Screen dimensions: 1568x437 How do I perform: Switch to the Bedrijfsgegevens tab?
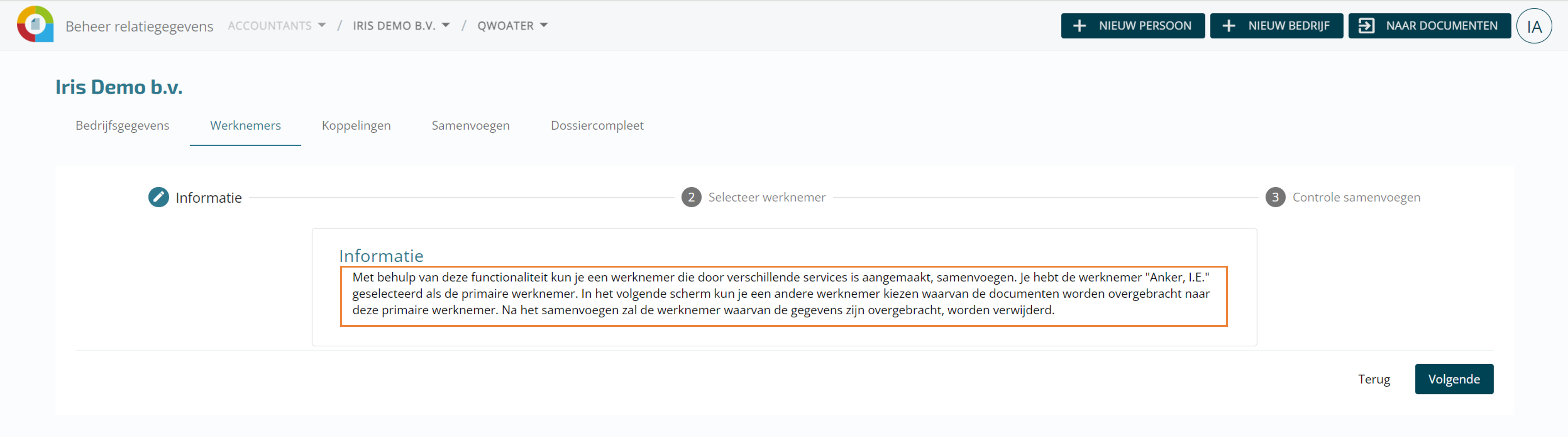(x=122, y=126)
